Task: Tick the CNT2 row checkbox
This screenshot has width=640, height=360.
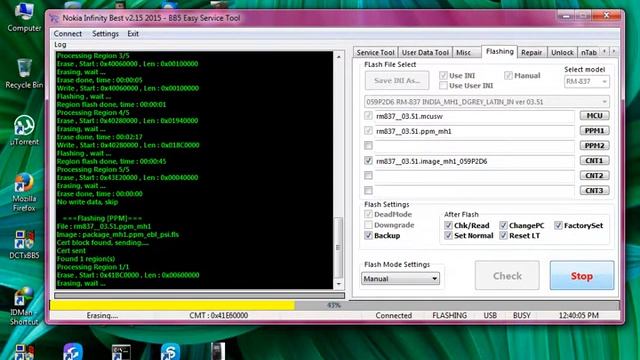Action: [368, 176]
